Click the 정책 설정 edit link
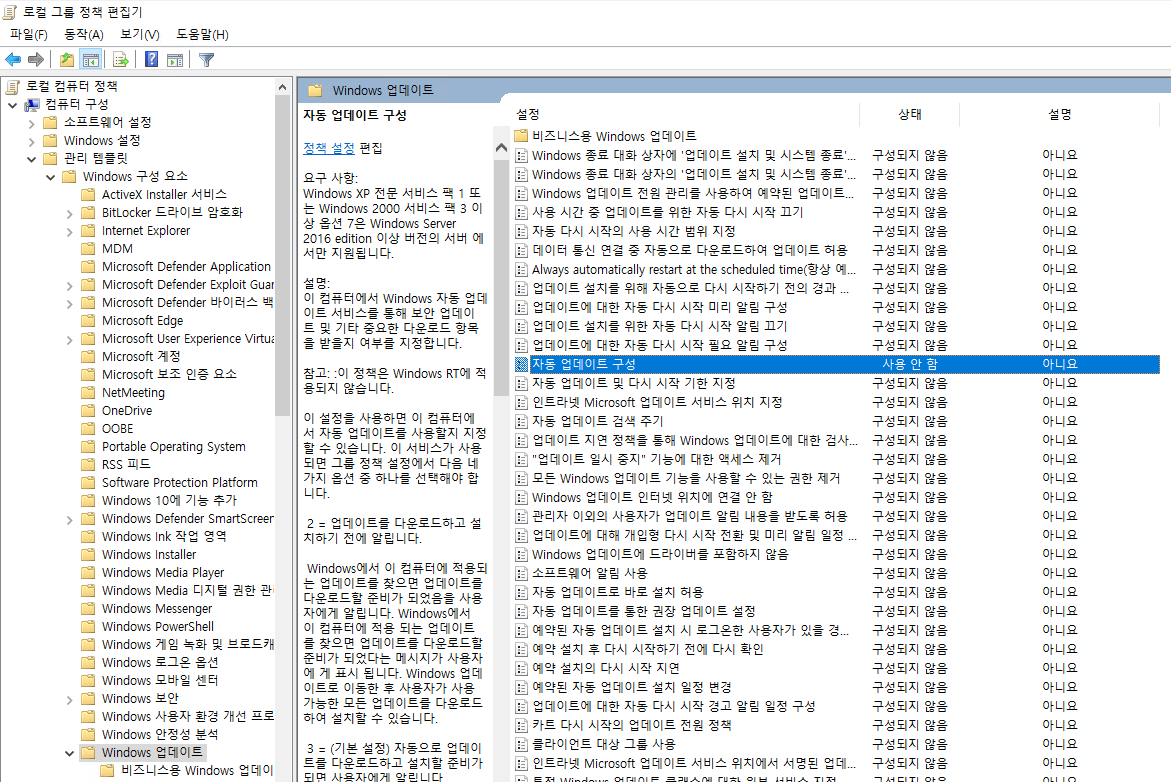This screenshot has width=1171, height=782. tap(329, 148)
